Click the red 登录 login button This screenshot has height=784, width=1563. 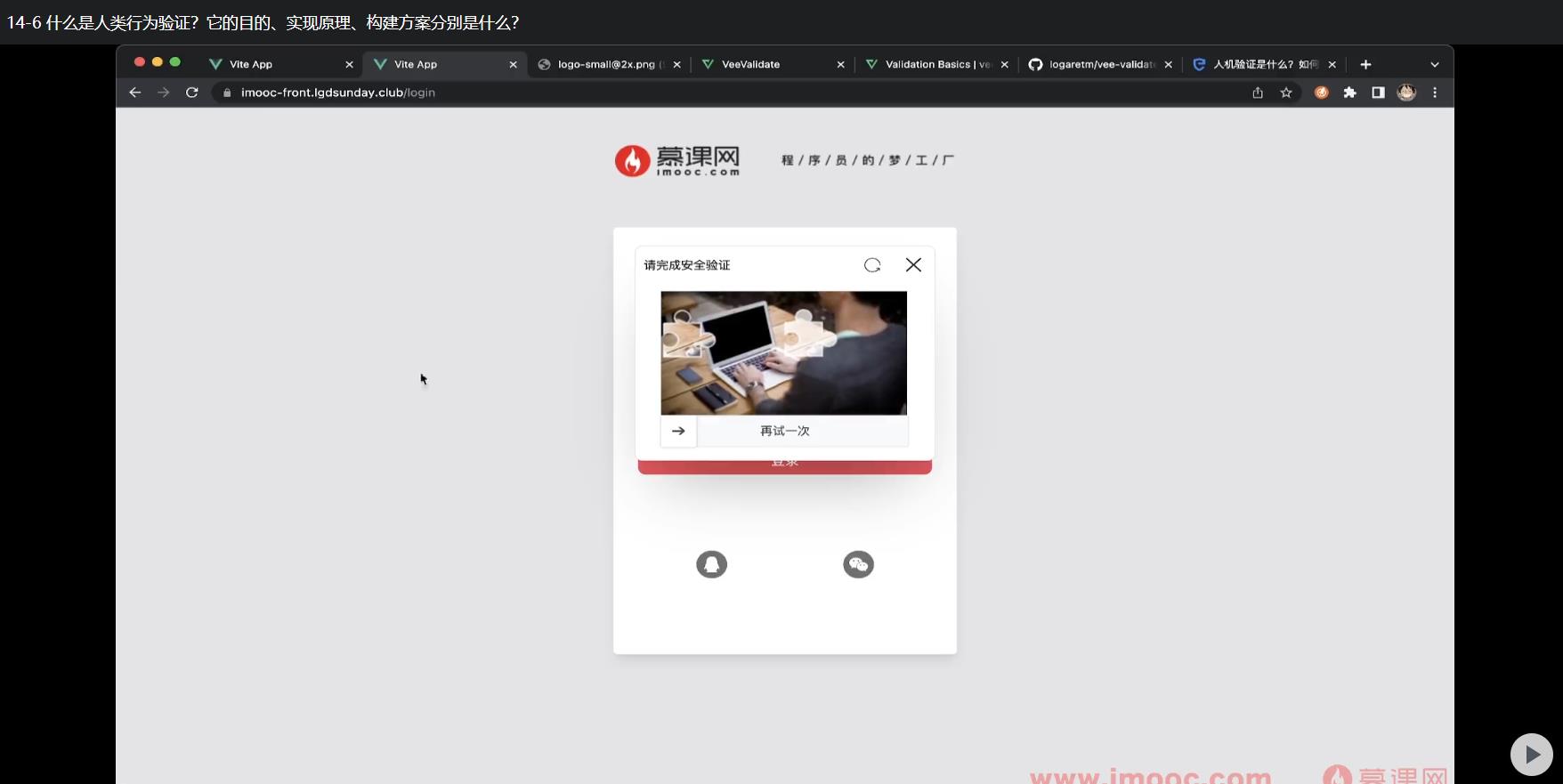[785, 466]
